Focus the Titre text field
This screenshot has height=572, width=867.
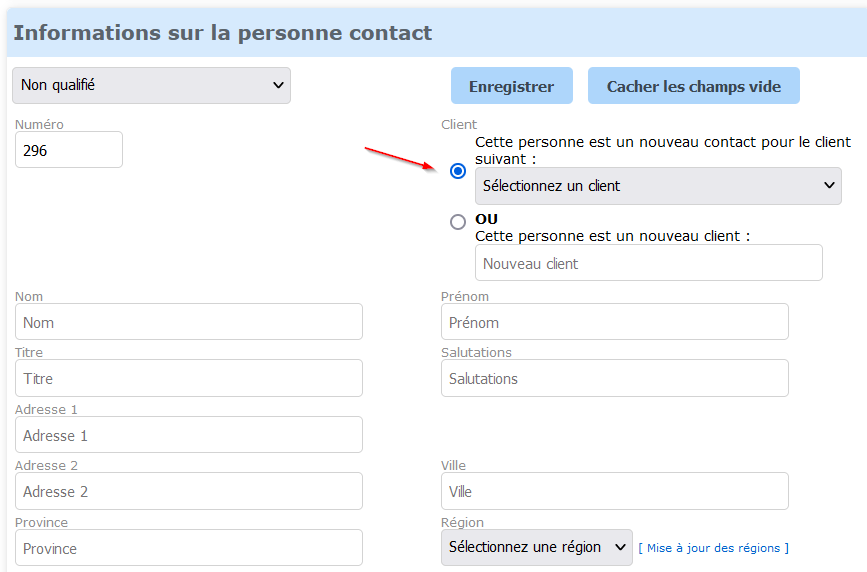189,379
